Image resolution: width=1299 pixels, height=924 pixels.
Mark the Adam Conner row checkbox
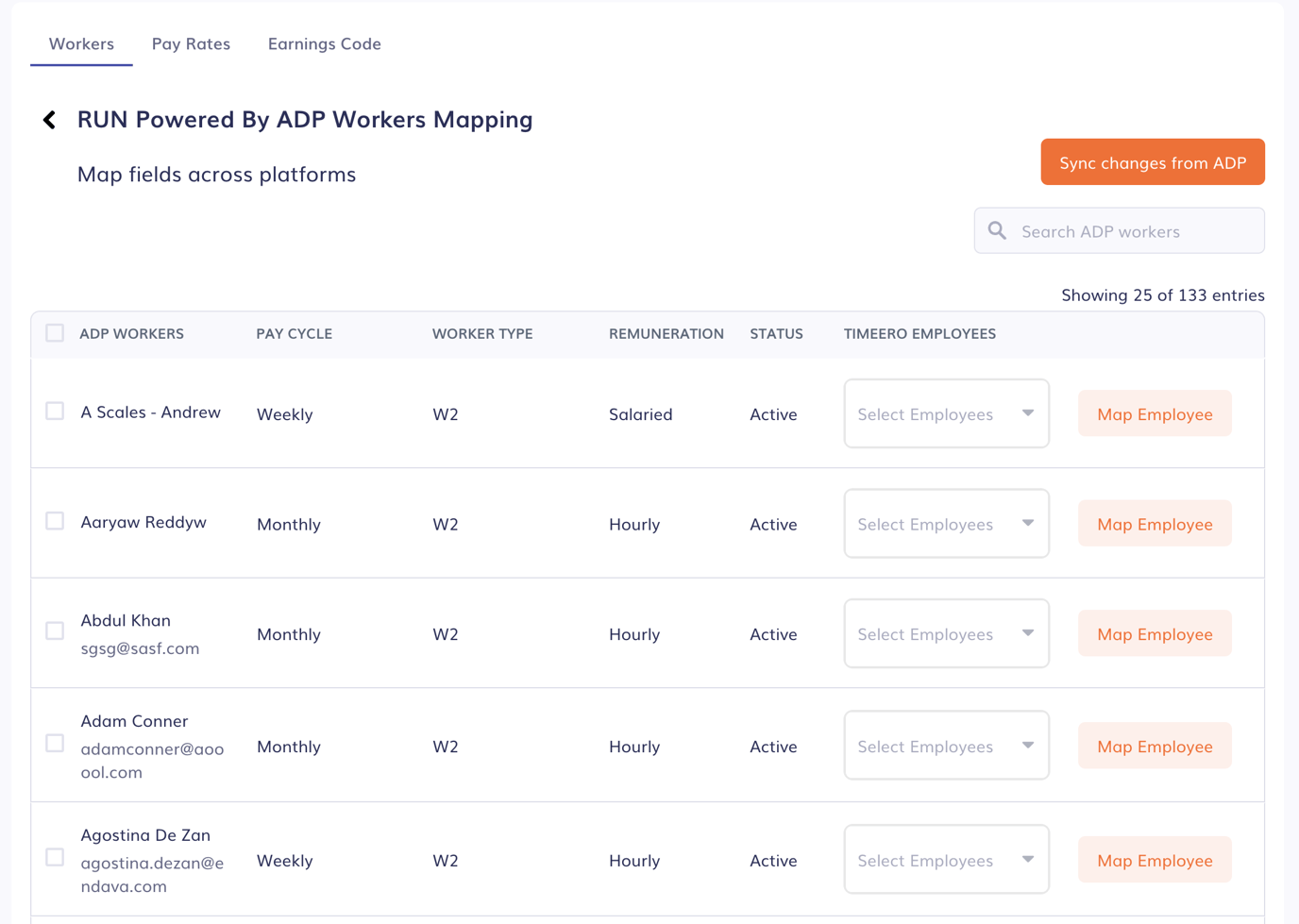click(x=55, y=744)
